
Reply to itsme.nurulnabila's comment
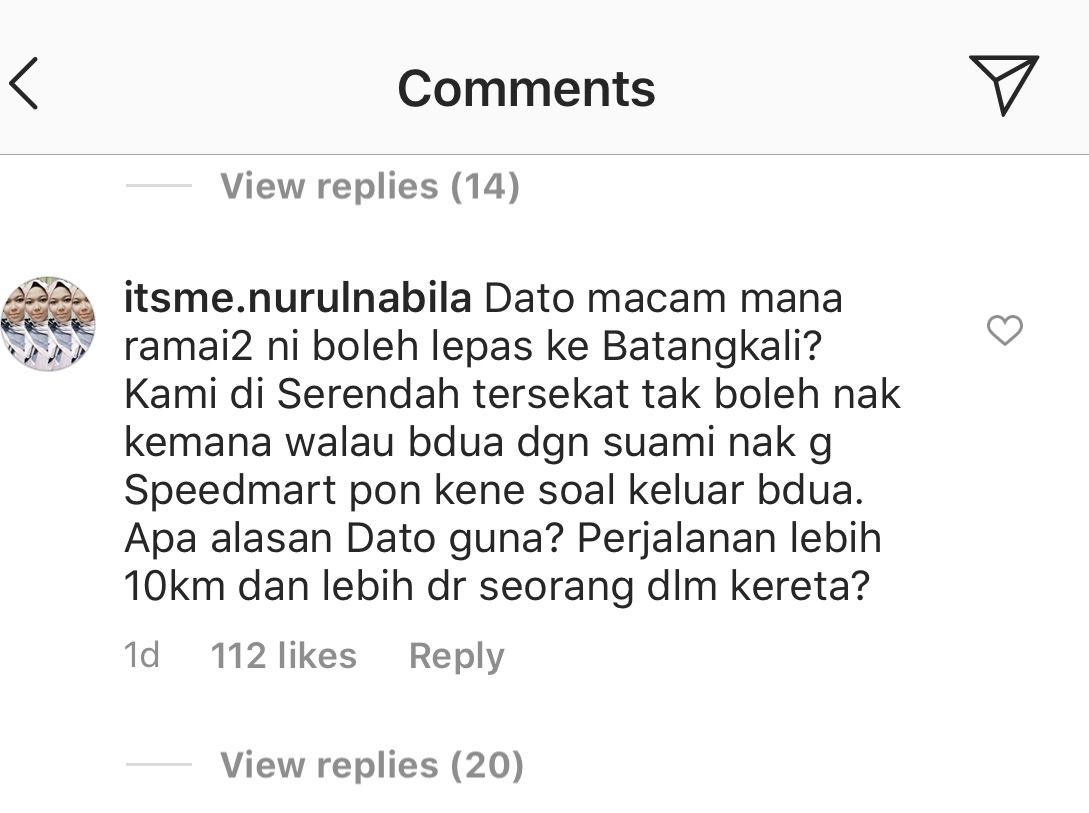[456, 656]
